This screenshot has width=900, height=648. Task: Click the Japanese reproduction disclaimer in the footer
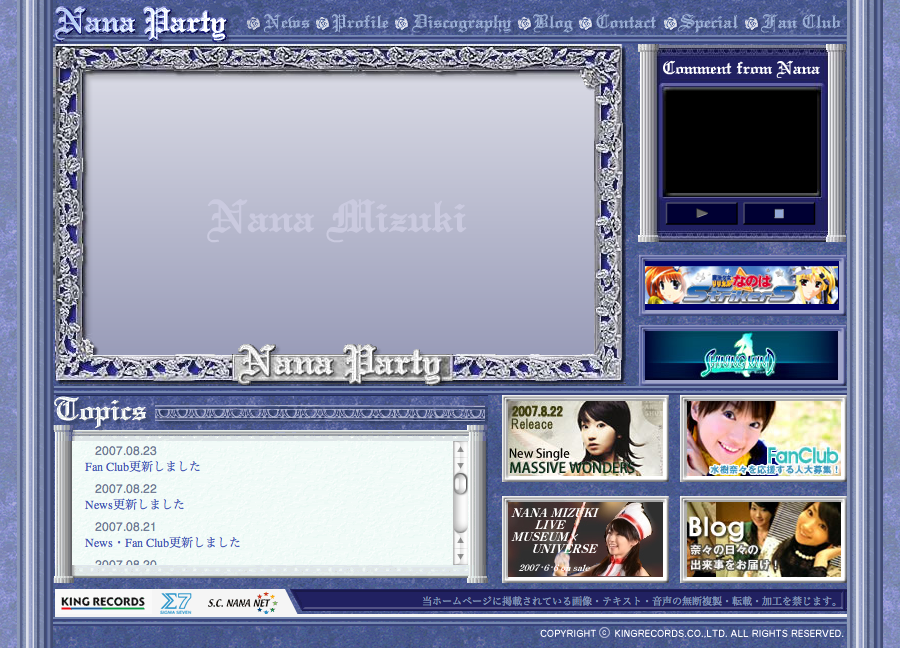(631, 601)
